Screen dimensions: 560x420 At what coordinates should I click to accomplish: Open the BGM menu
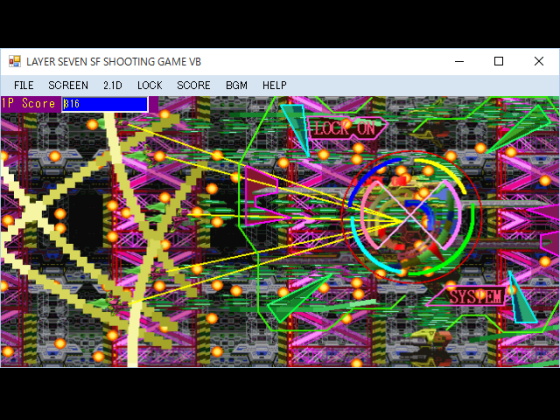click(236, 85)
